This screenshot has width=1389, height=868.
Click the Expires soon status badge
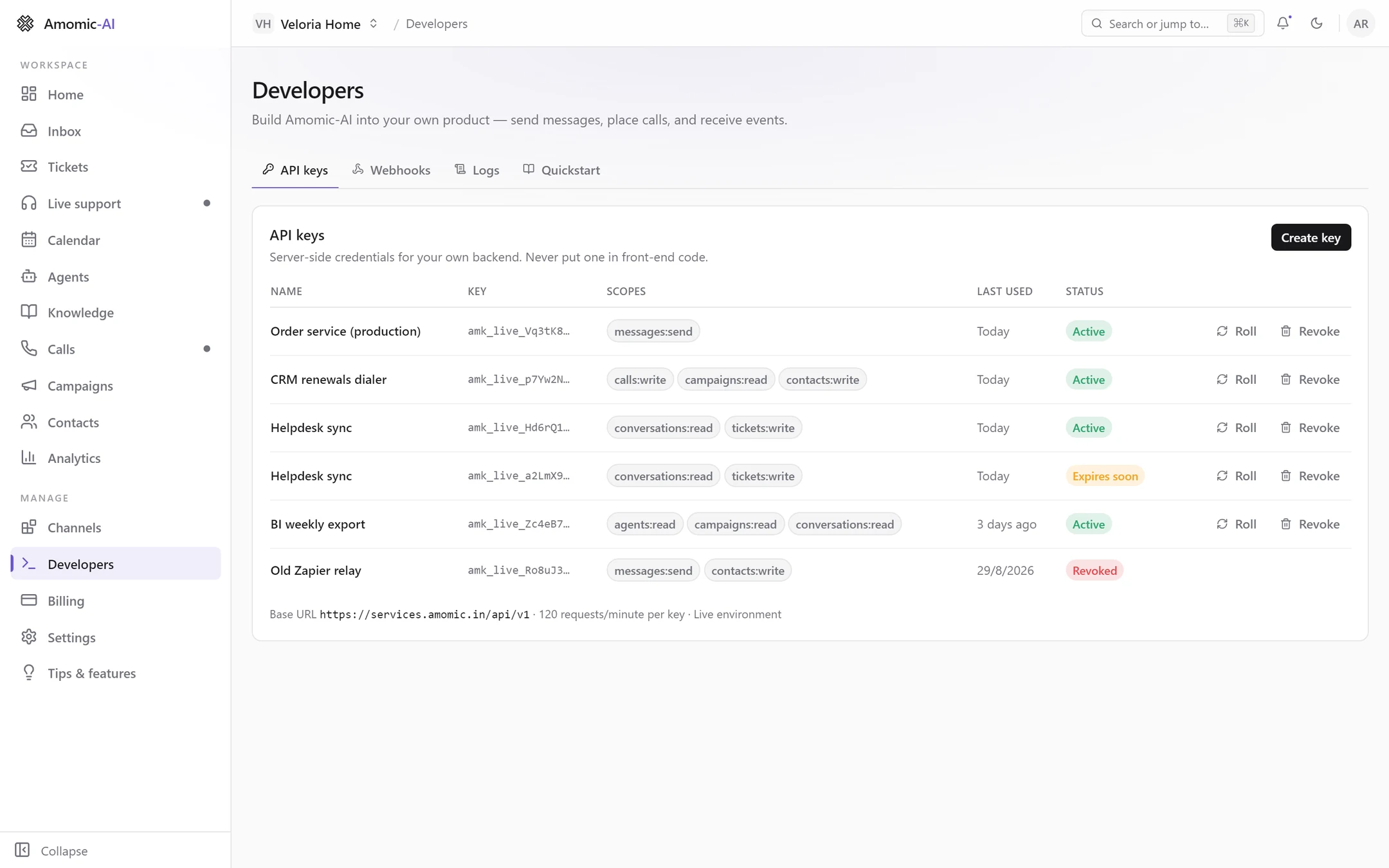(x=1105, y=476)
